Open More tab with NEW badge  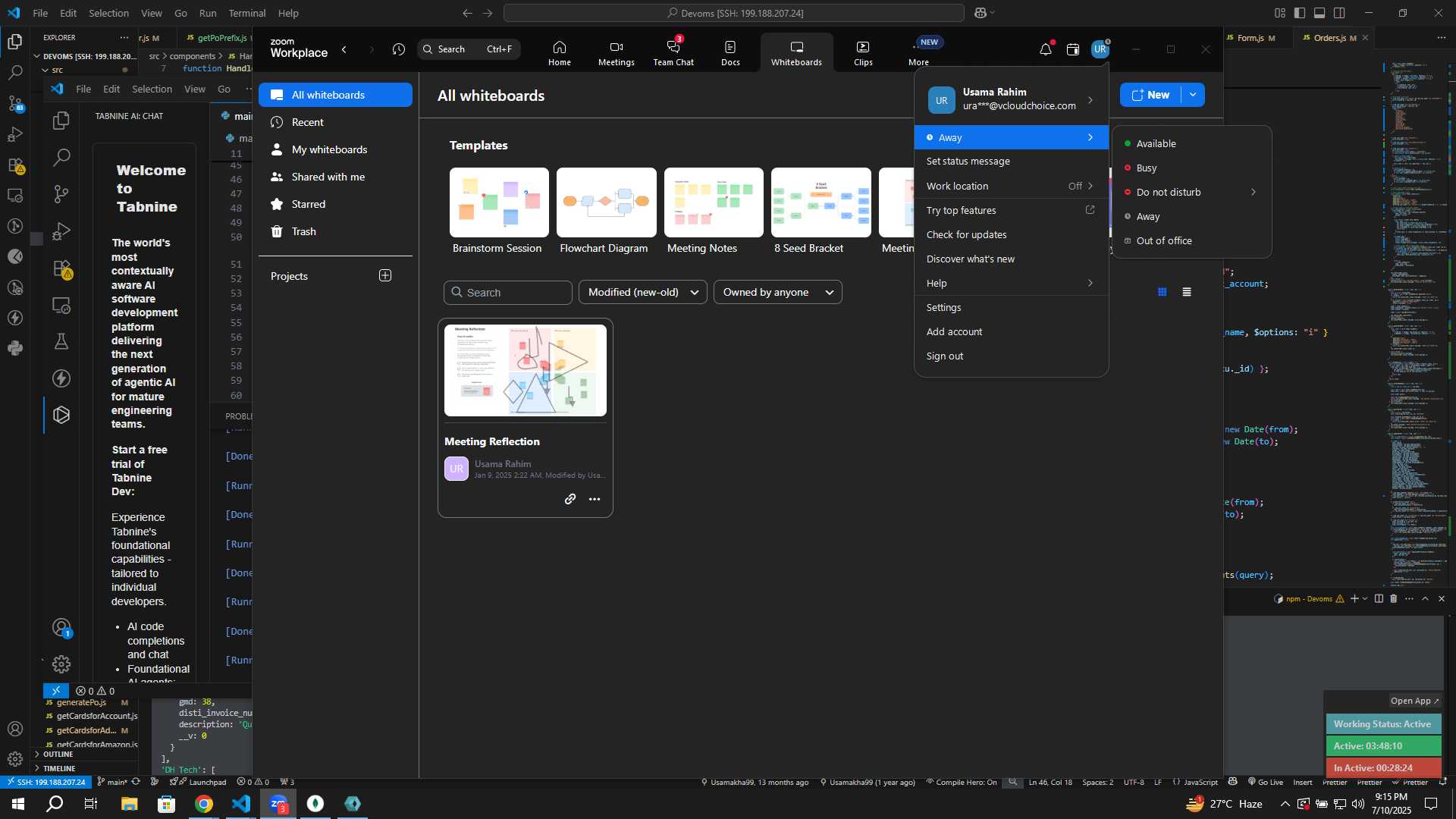pos(919,53)
